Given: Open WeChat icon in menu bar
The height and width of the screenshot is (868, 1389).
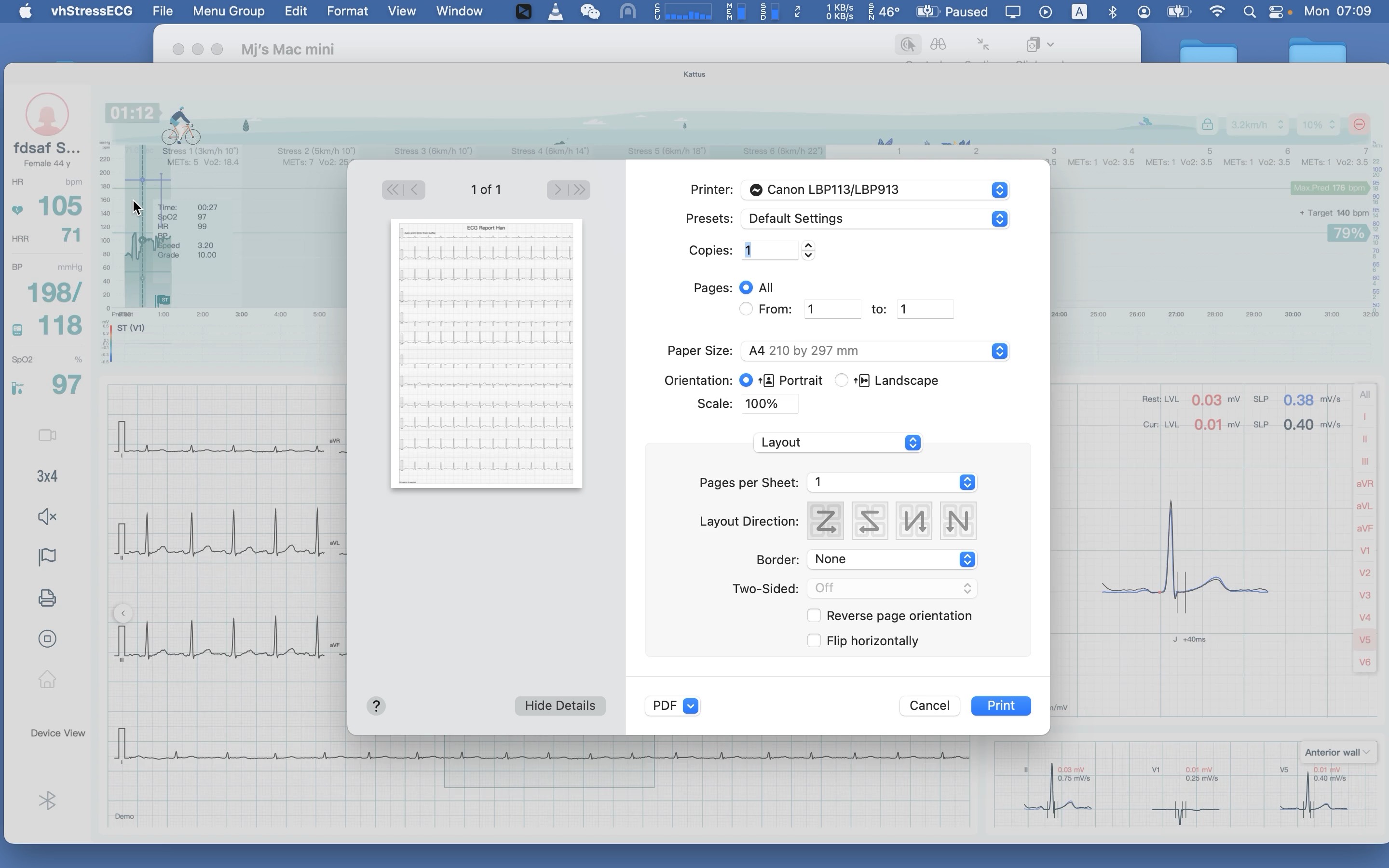Looking at the screenshot, I should point(589,12).
